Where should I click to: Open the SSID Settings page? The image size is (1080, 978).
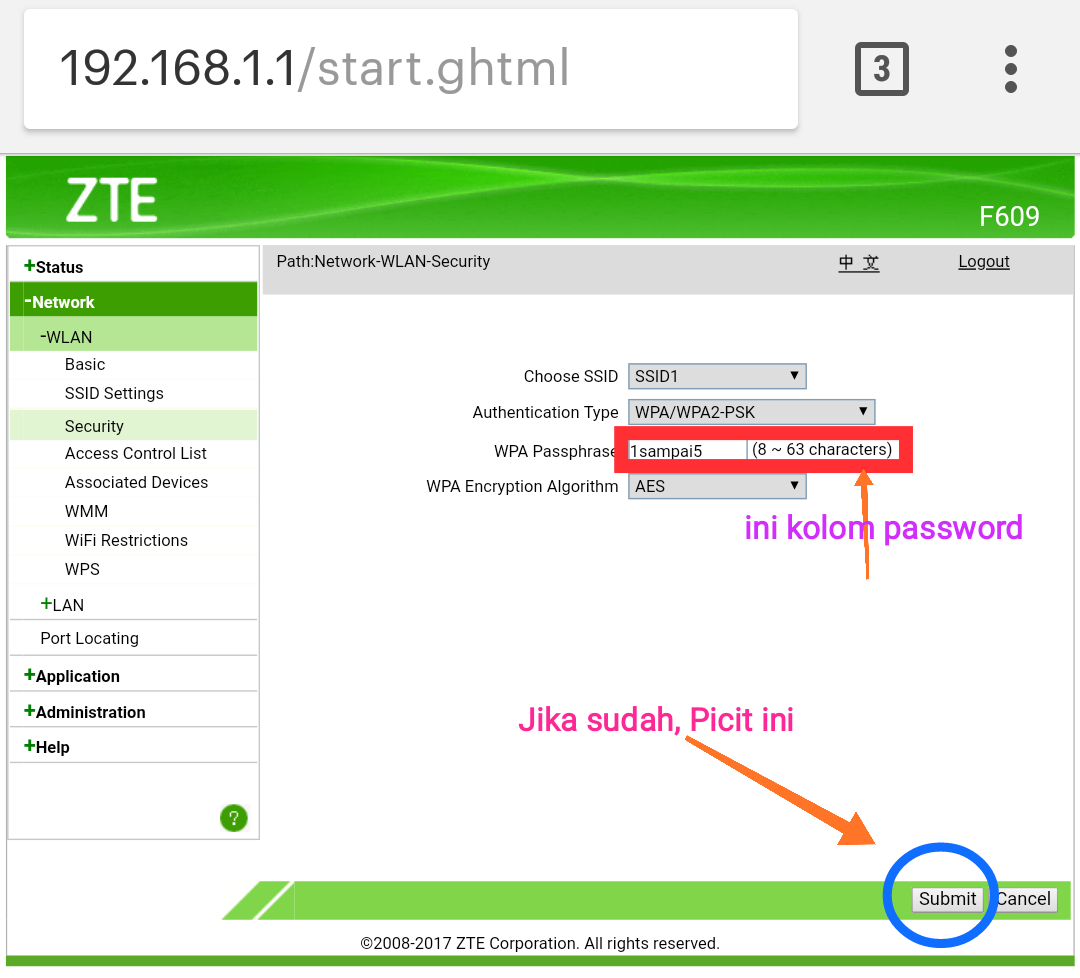(x=114, y=393)
